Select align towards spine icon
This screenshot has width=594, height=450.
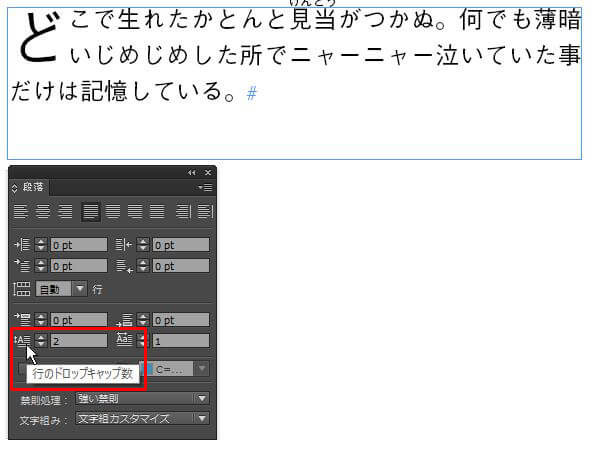click(183, 212)
